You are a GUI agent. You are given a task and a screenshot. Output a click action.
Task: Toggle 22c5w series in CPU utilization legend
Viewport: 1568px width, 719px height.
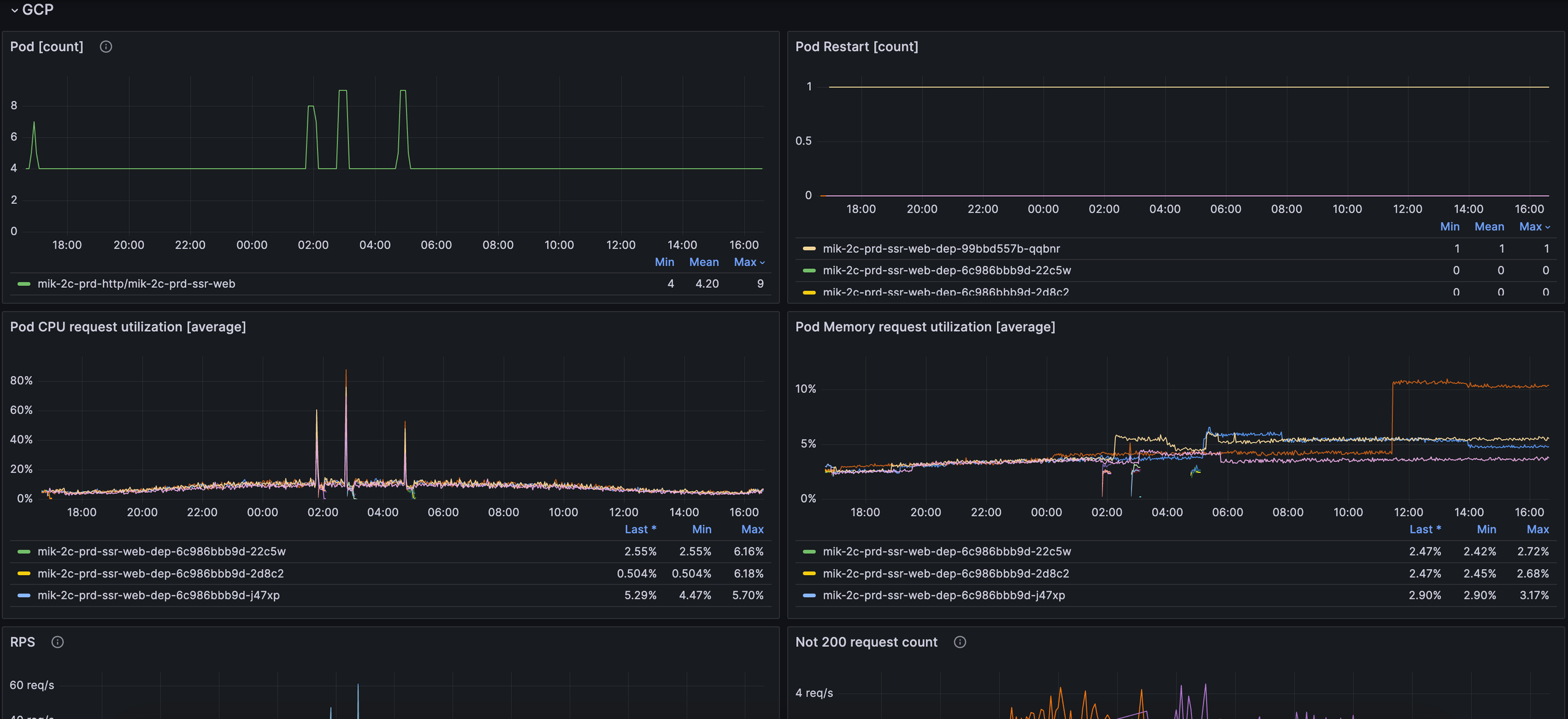pos(162,551)
